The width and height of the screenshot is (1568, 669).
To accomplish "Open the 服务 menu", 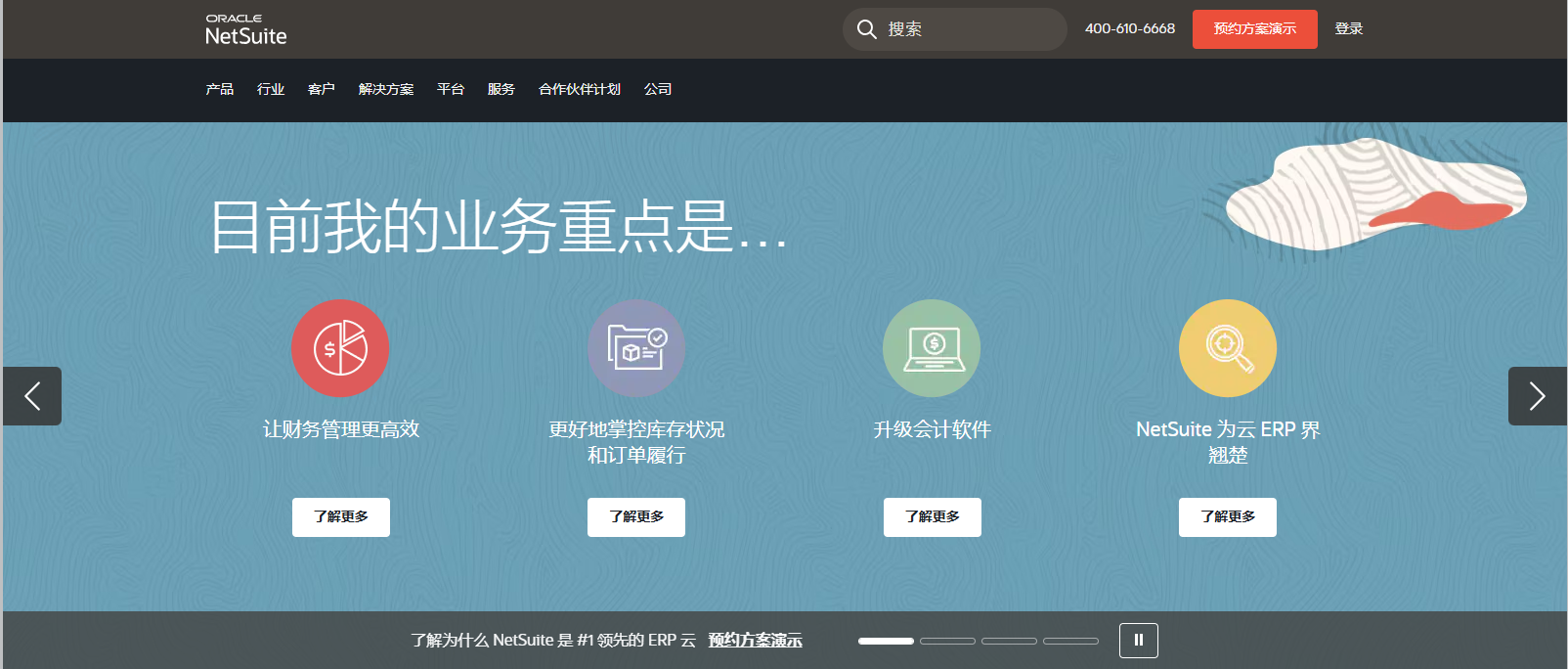I will tap(501, 89).
